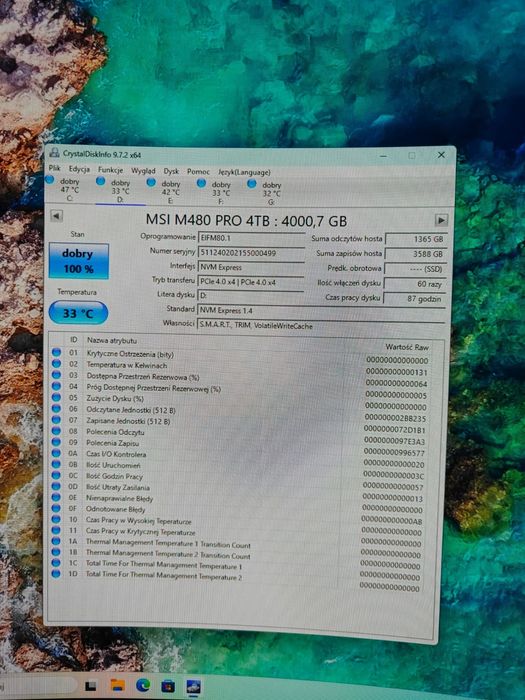The height and width of the screenshot is (700, 525).
Task: Click Prędk. obrotowa value ---- (SSD)
Action: tap(415, 269)
